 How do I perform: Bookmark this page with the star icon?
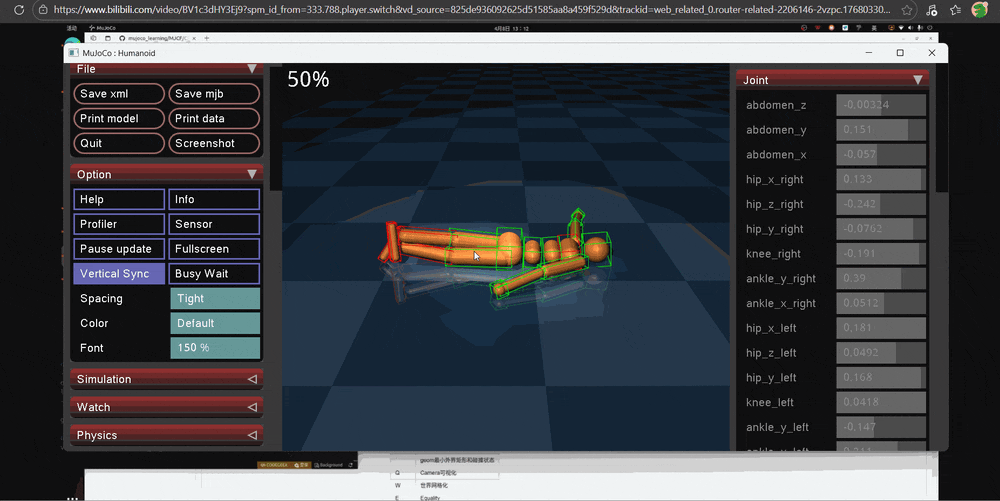click(906, 10)
